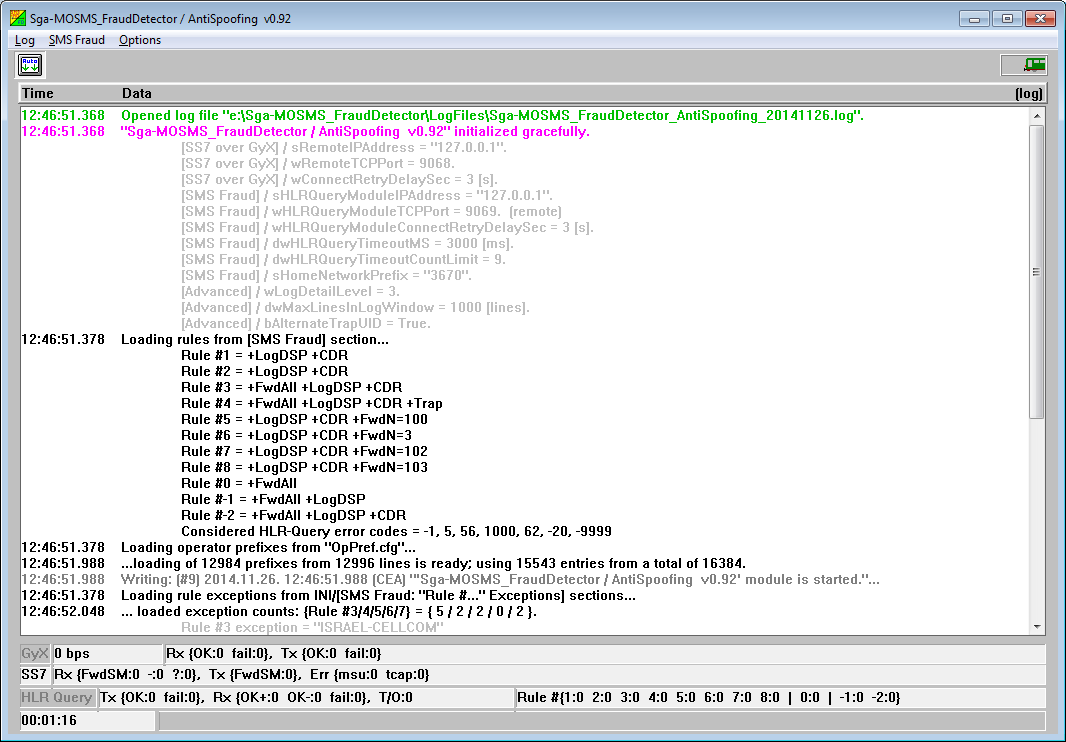This screenshot has height=742, width=1066.
Task: Select the dwHLRQueryTimeoutMS = 3000 line
Action: point(347,243)
